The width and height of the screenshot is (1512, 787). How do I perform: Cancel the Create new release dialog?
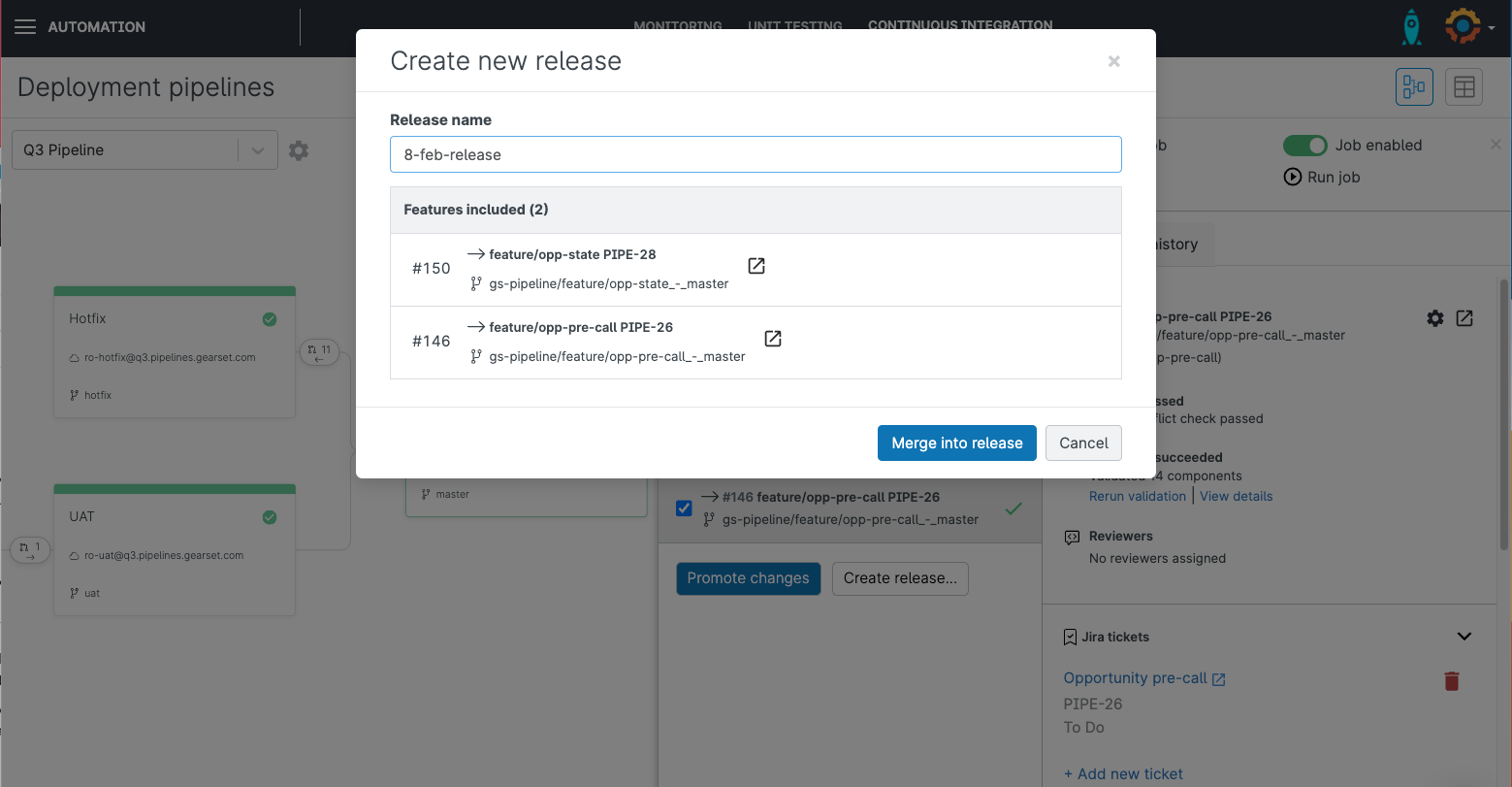click(x=1082, y=443)
